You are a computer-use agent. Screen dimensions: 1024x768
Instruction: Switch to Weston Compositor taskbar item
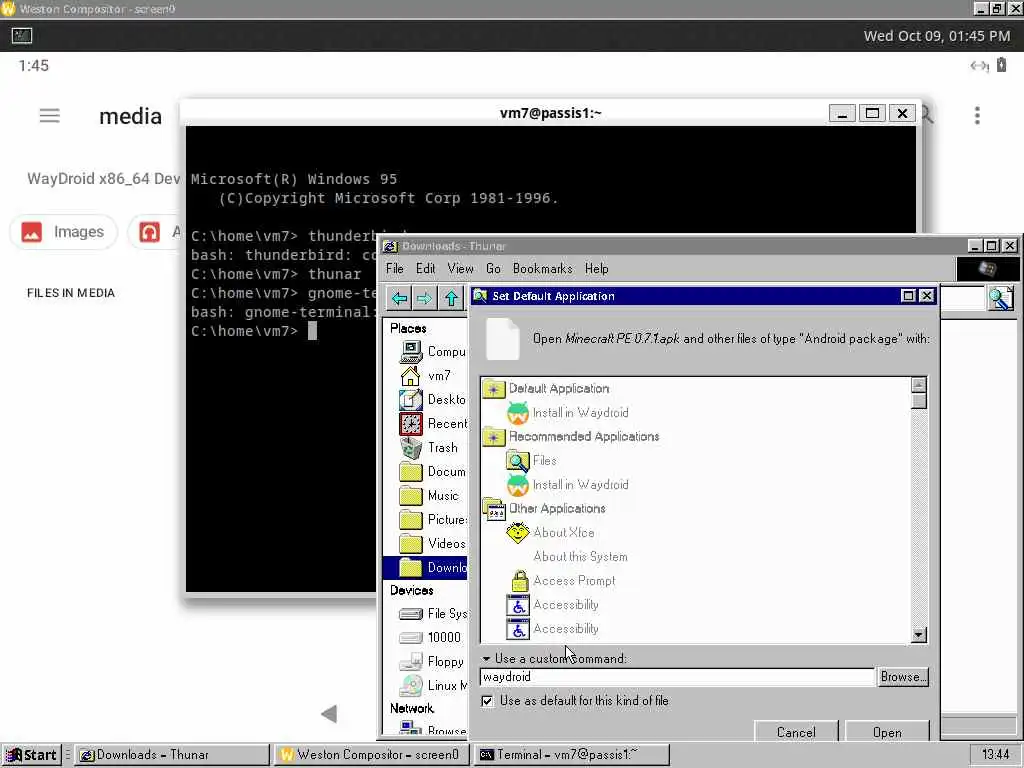point(370,755)
